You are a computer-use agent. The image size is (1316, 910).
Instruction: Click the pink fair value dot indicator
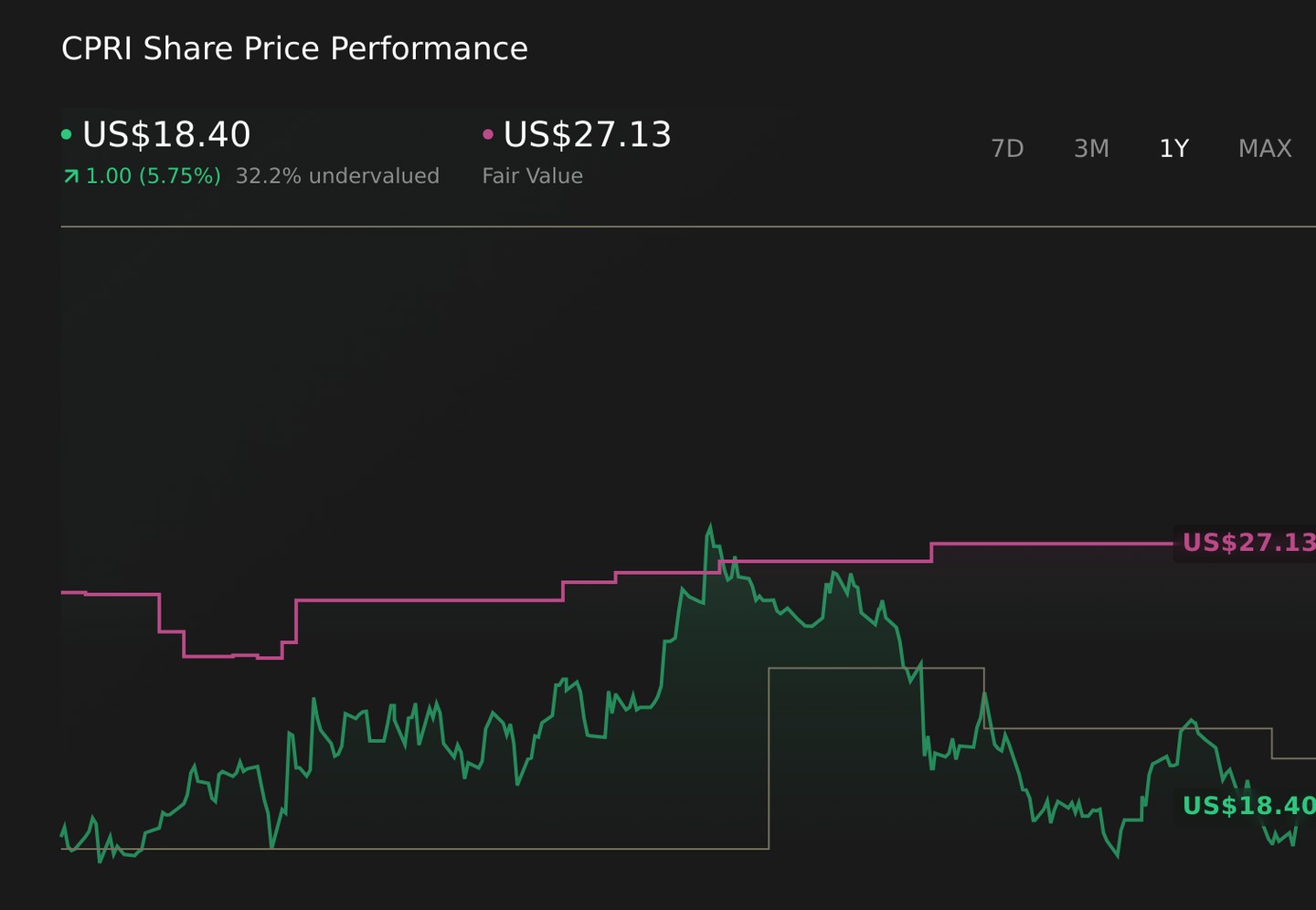pos(488,134)
